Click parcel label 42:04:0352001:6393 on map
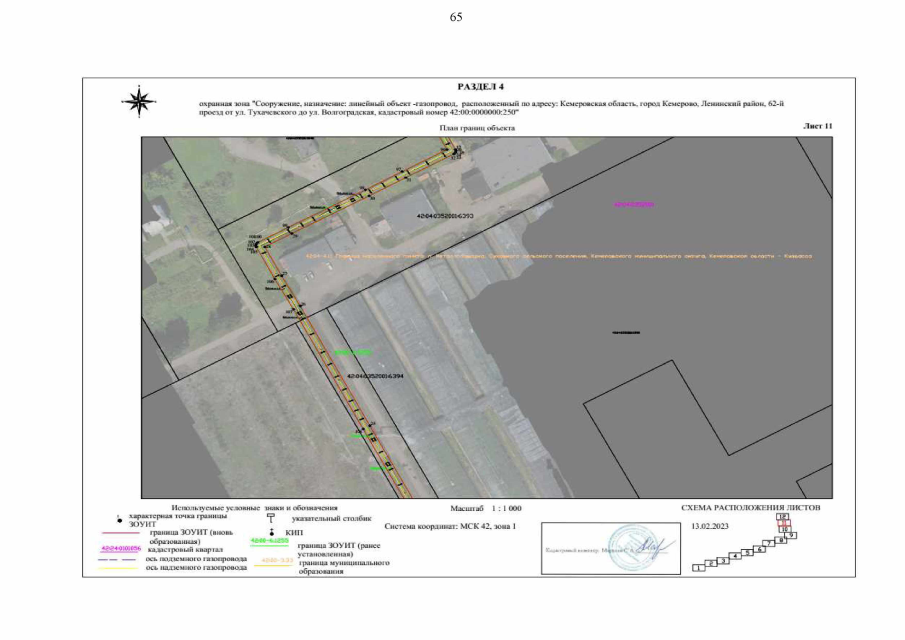Viewport: 905px width, 640px height. pos(443,216)
